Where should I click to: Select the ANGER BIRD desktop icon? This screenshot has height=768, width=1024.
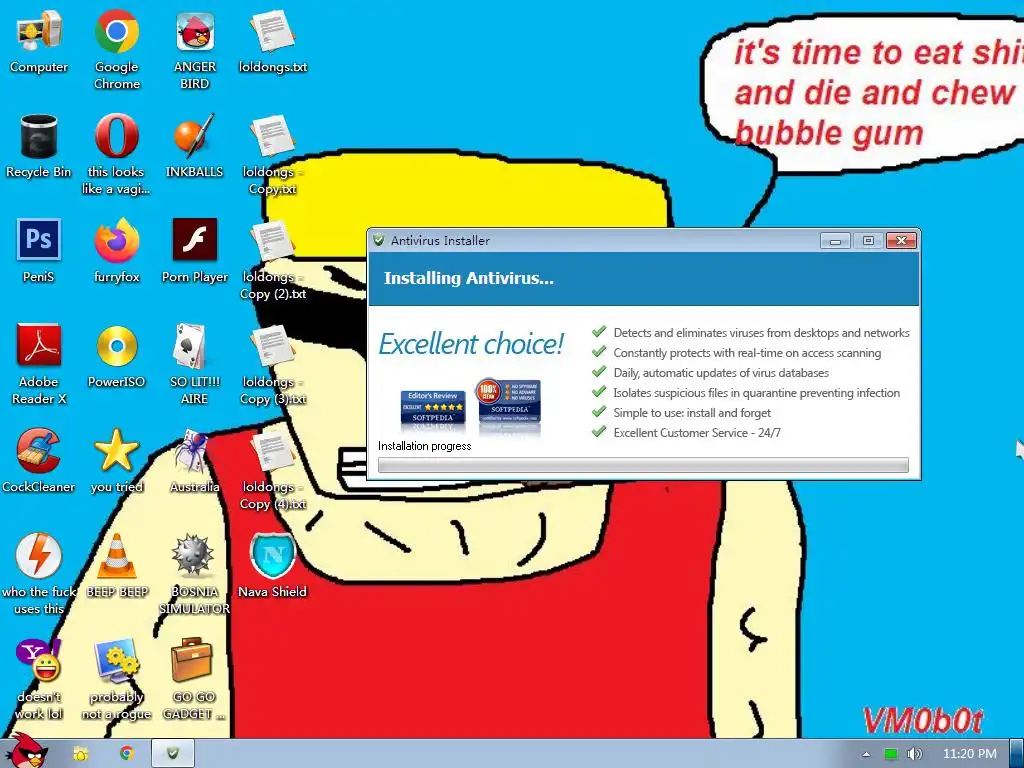click(195, 49)
